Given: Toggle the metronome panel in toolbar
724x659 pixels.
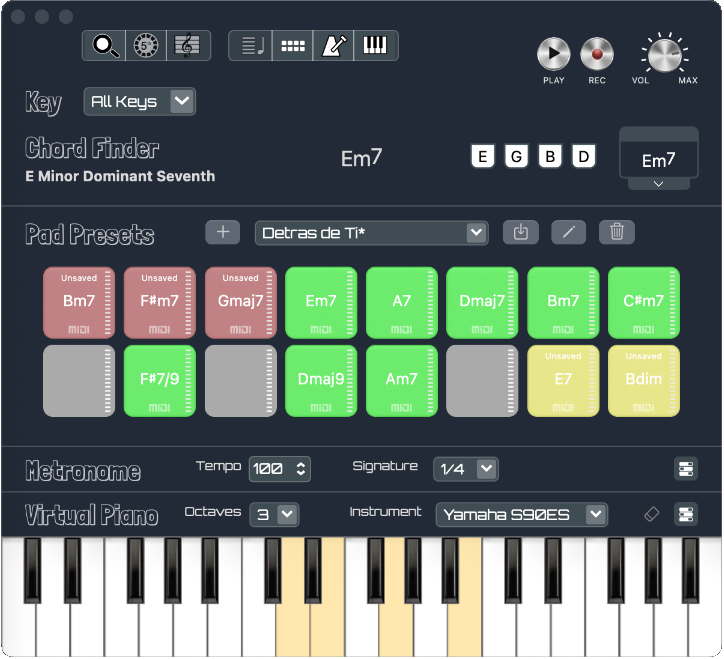Looking at the screenshot, I should 333,45.
